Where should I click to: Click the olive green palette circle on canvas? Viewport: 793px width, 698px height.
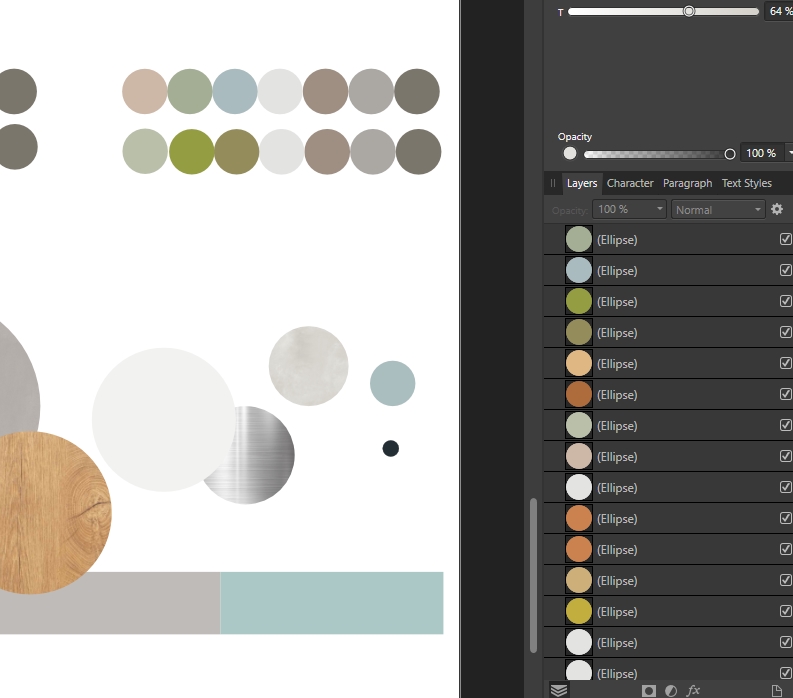click(x=191, y=151)
